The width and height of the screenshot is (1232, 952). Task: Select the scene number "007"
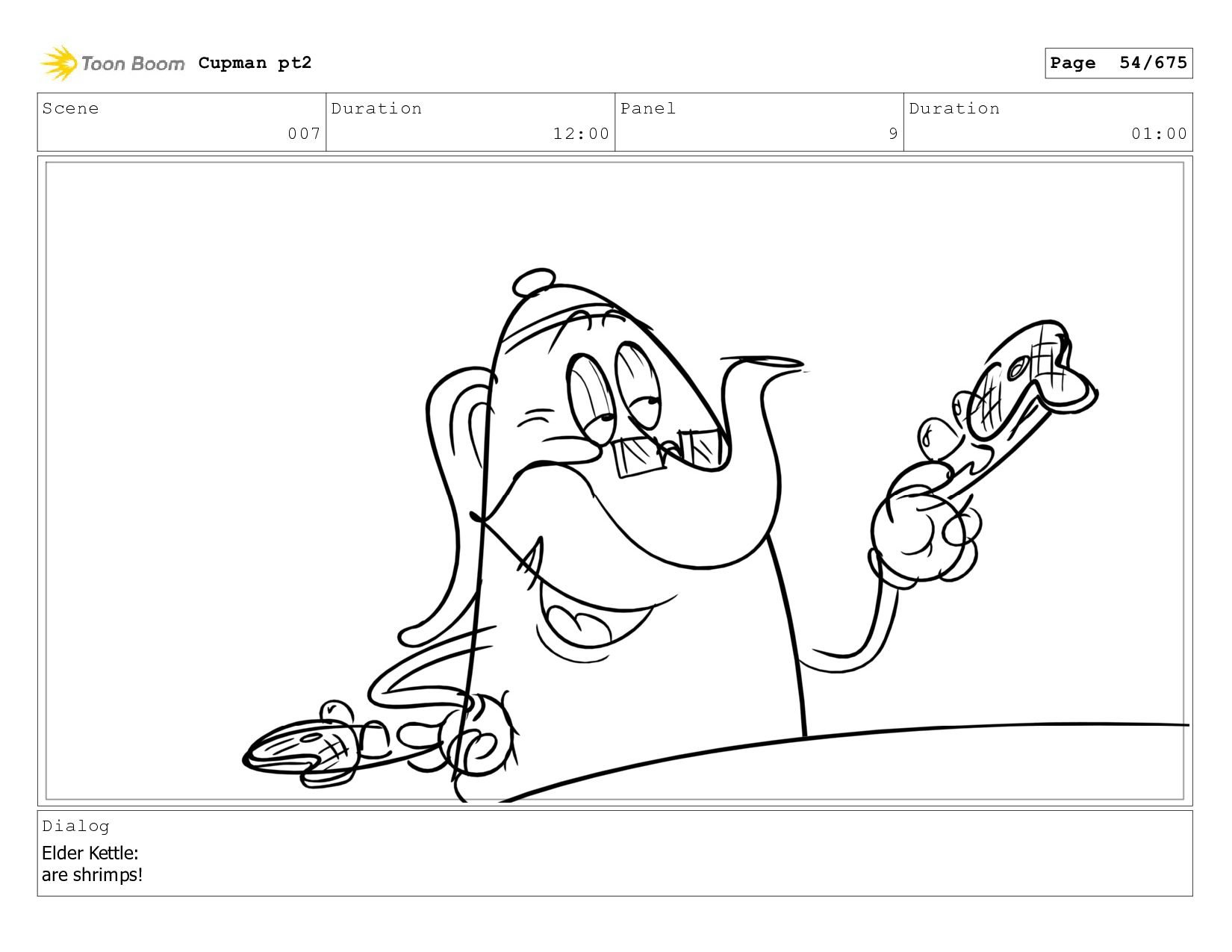tap(305, 134)
